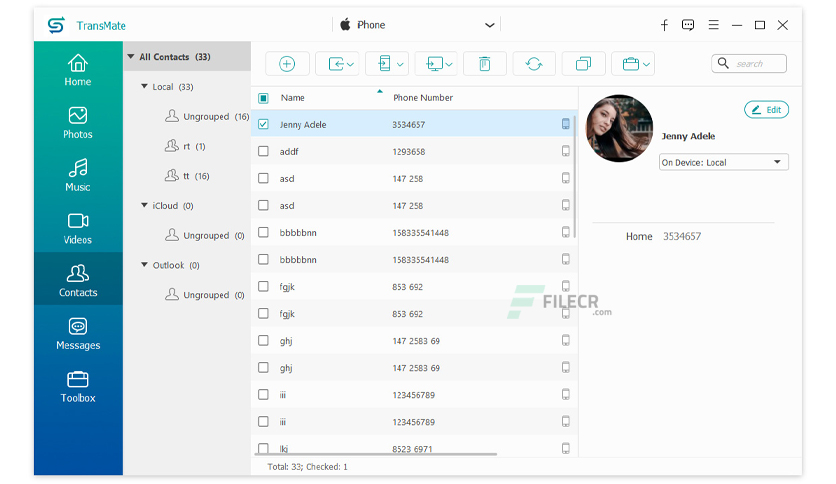The width and height of the screenshot is (836, 484).
Task: Open the Facebook icon in title bar
Action: pyautogui.click(x=664, y=25)
